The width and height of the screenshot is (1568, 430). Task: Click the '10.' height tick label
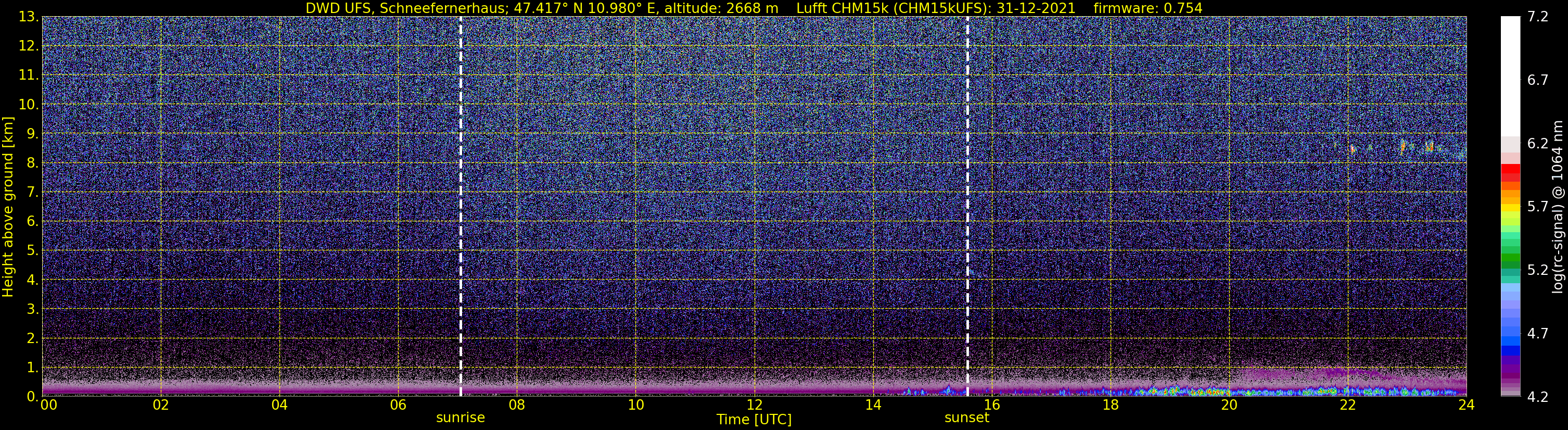tap(29, 105)
